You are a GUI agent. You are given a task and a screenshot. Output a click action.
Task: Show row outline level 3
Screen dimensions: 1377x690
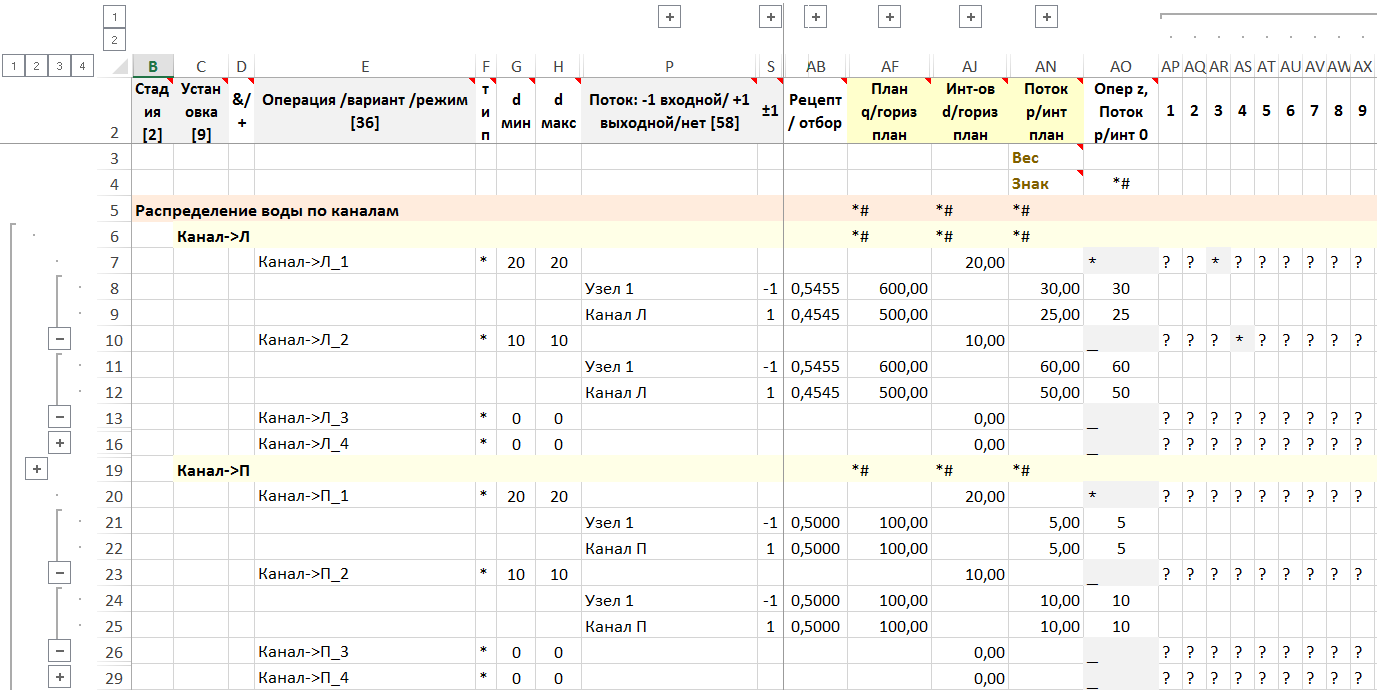pyautogui.click(x=59, y=66)
